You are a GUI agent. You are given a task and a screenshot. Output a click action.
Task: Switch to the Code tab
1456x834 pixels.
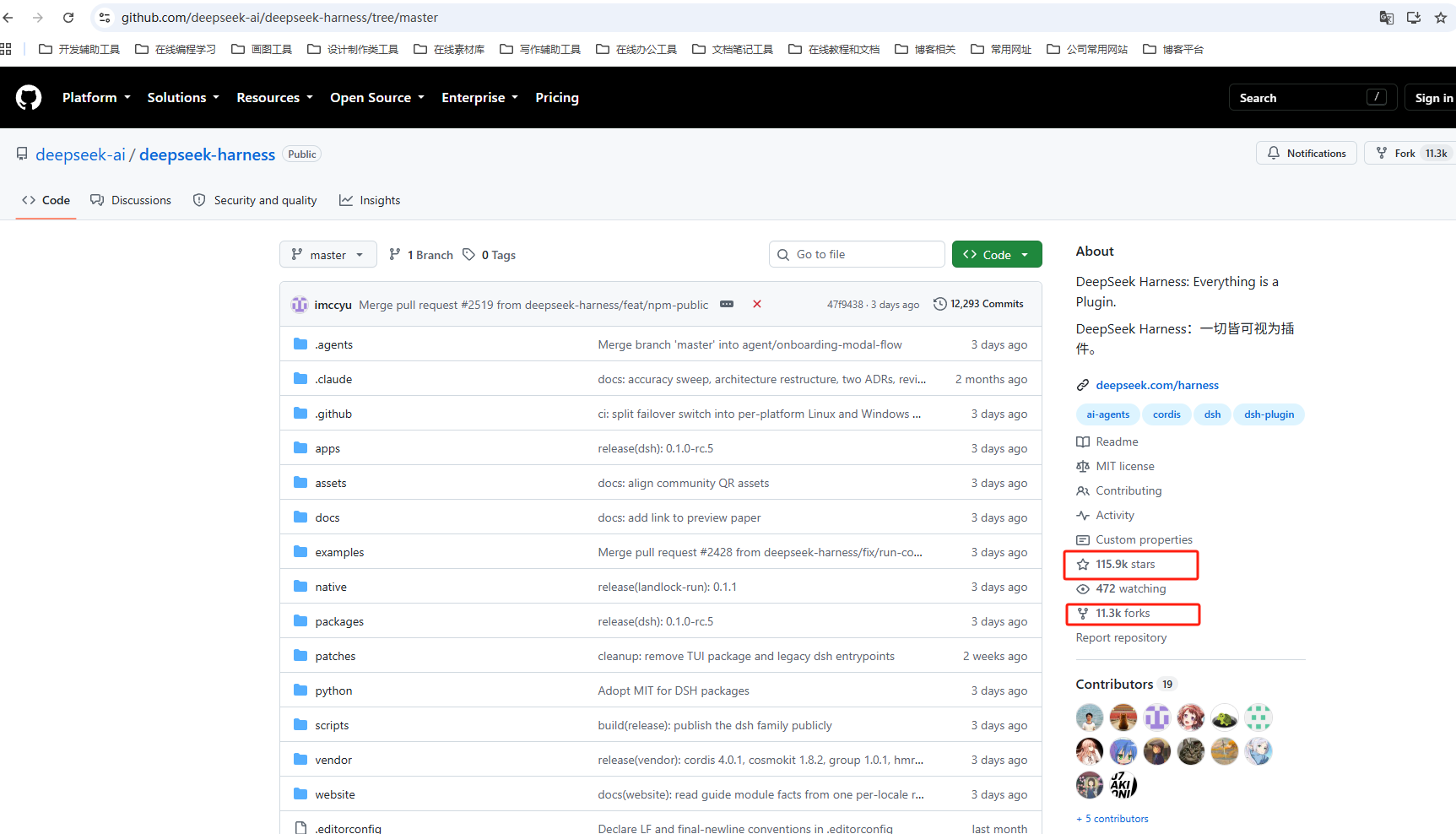point(46,200)
